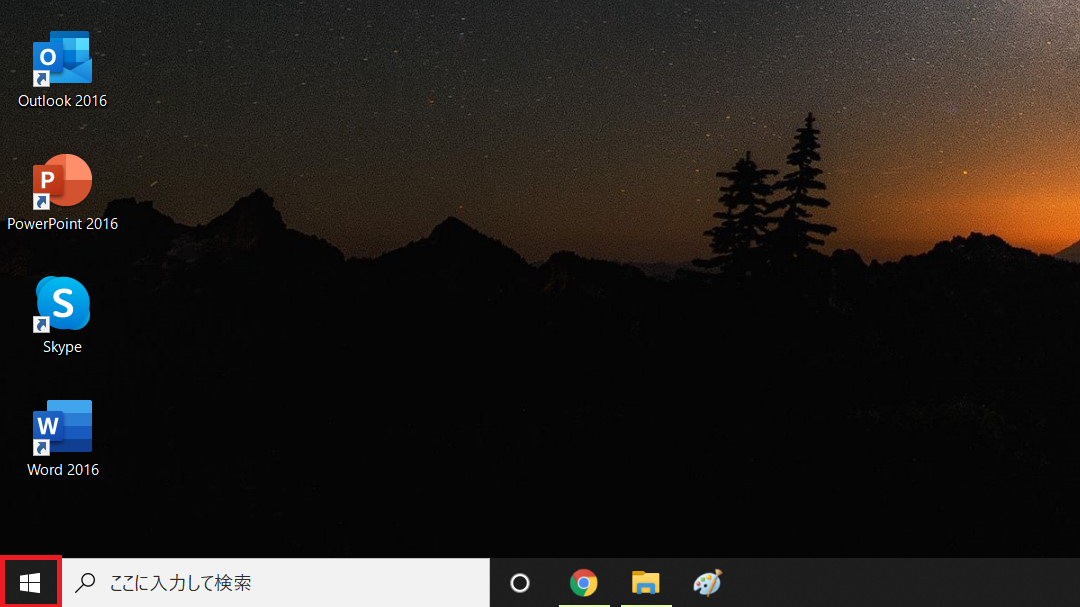The height and width of the screenshot is (607, 1080).
Task: Click the "Skype" label under the icon
Action: [x=62, y=347]
